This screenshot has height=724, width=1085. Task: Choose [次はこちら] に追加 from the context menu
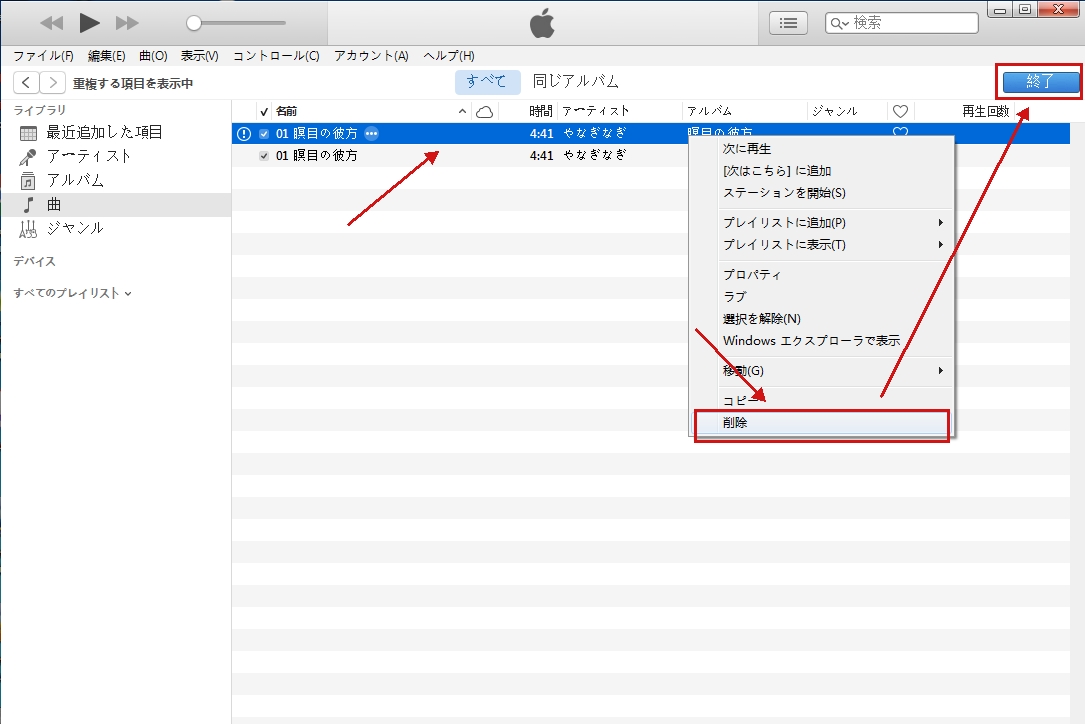(x=777, y=171)
